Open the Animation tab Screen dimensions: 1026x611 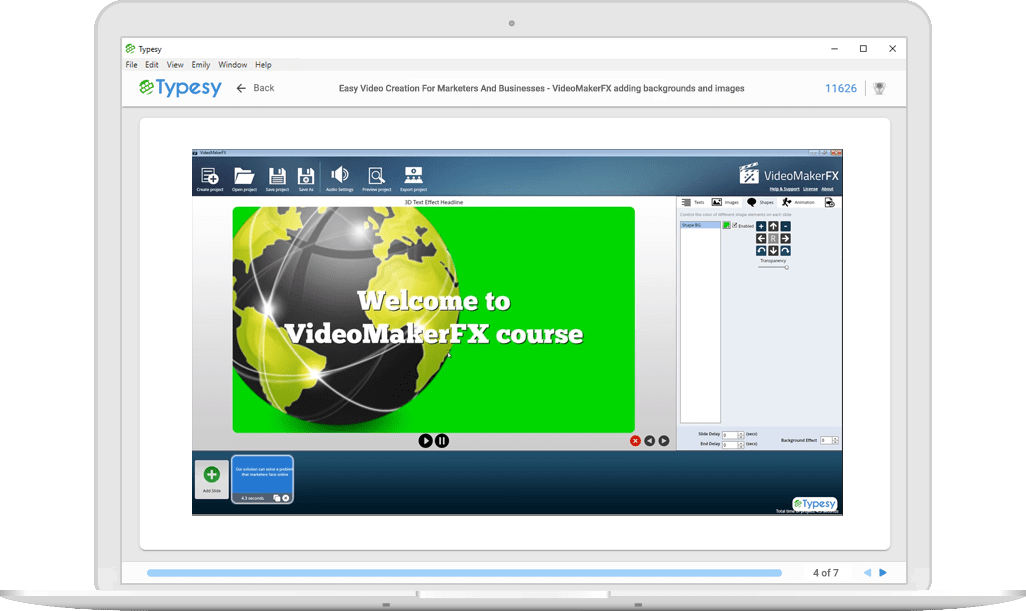point(798,202)
